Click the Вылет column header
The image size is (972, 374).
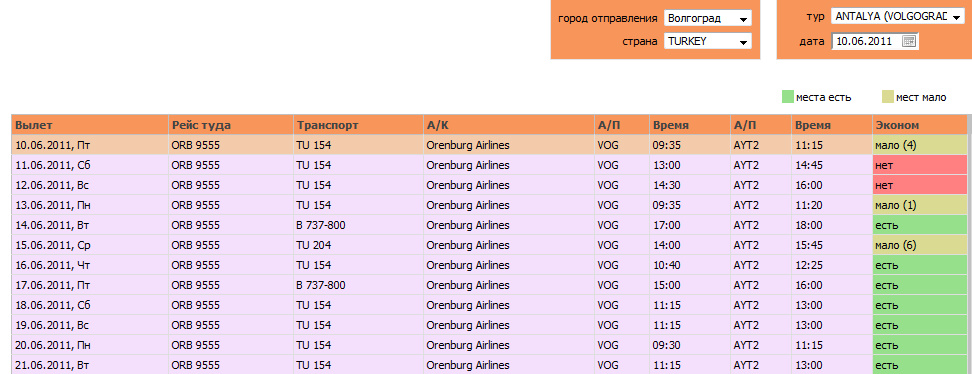pos(90,125)
